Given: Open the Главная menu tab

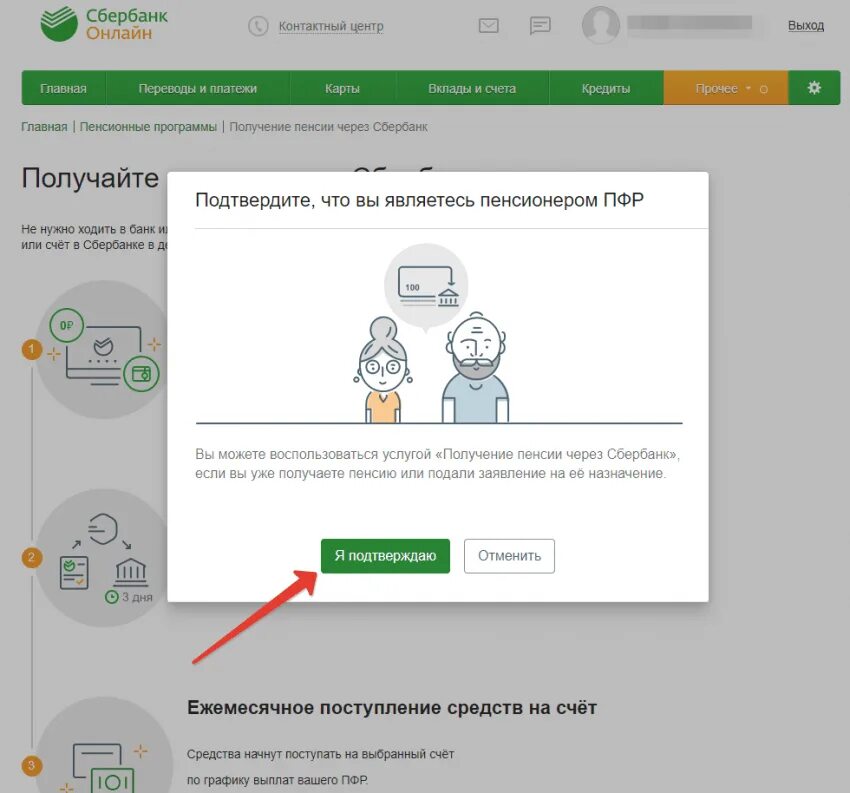Looking at the screenshot, I should [x=63, y=88].
